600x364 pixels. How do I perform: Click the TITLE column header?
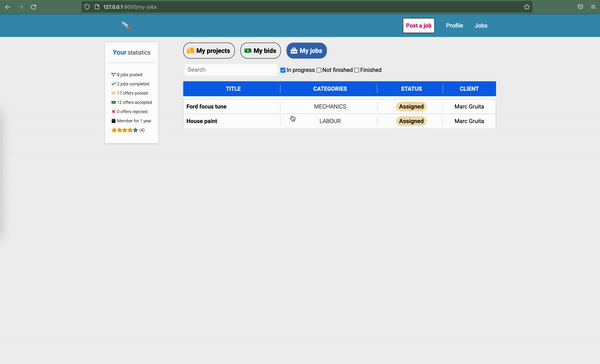click(x=233, y=89)
